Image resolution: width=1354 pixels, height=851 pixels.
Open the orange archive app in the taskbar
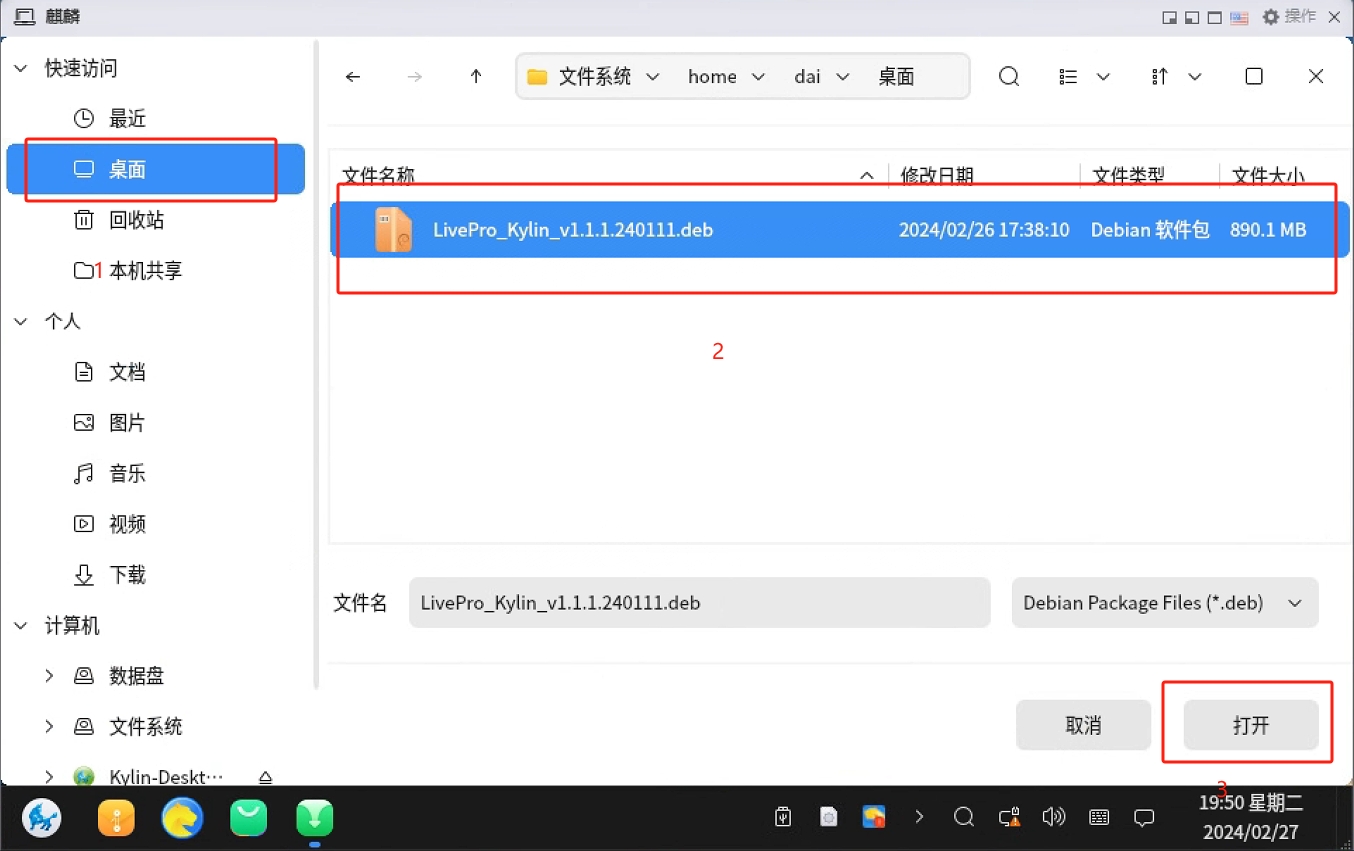click(116, 819)
